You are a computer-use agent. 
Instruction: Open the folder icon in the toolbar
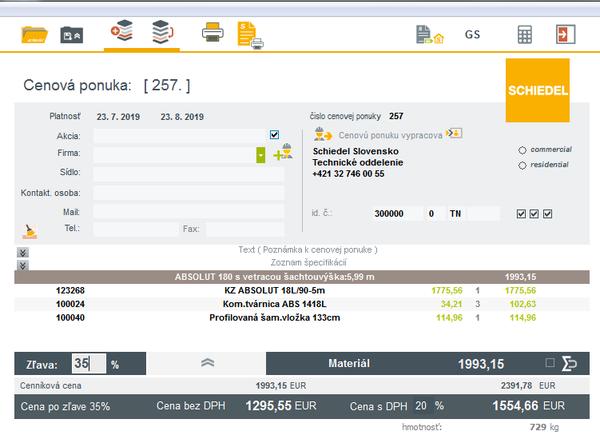pyautogui.click(x=34, y=33)
